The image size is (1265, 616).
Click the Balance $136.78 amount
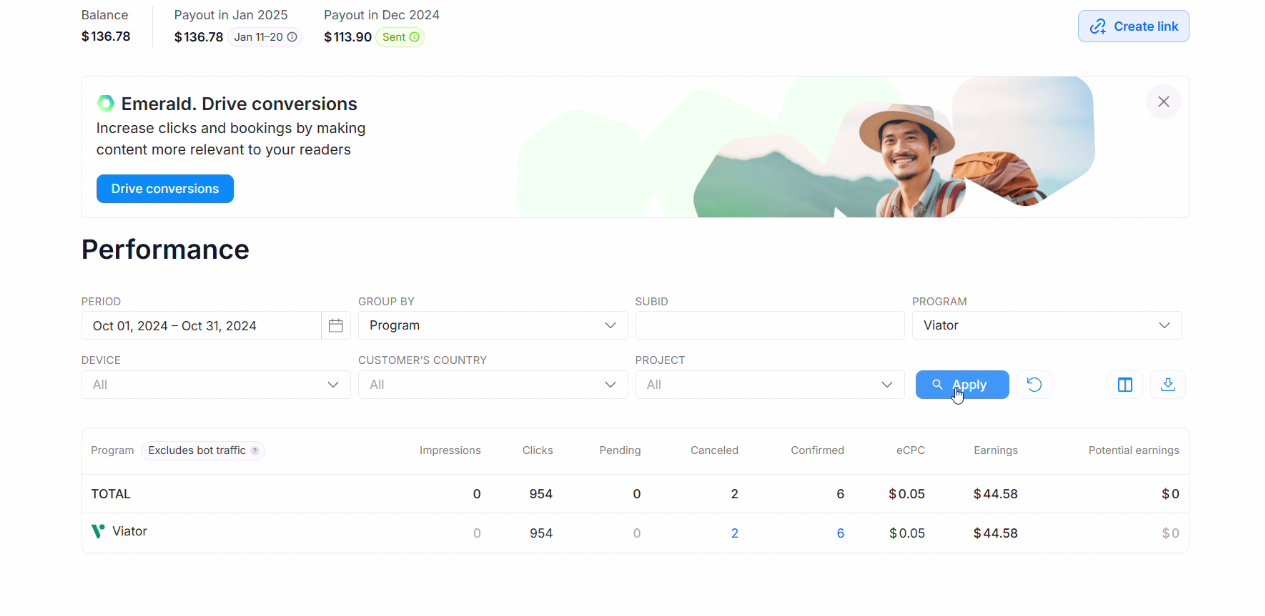[106, 37]
